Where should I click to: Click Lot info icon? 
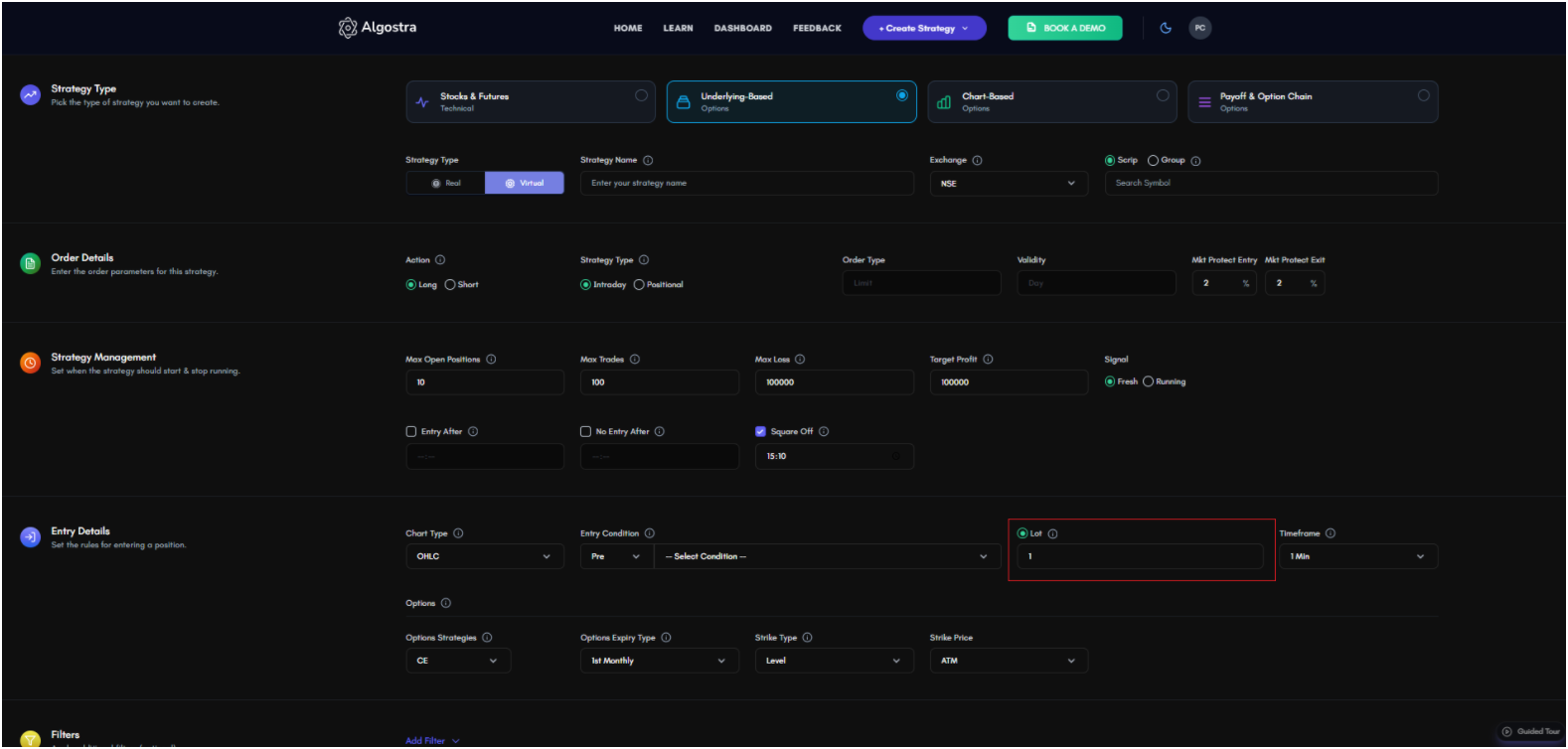(x=1052, y=533)
